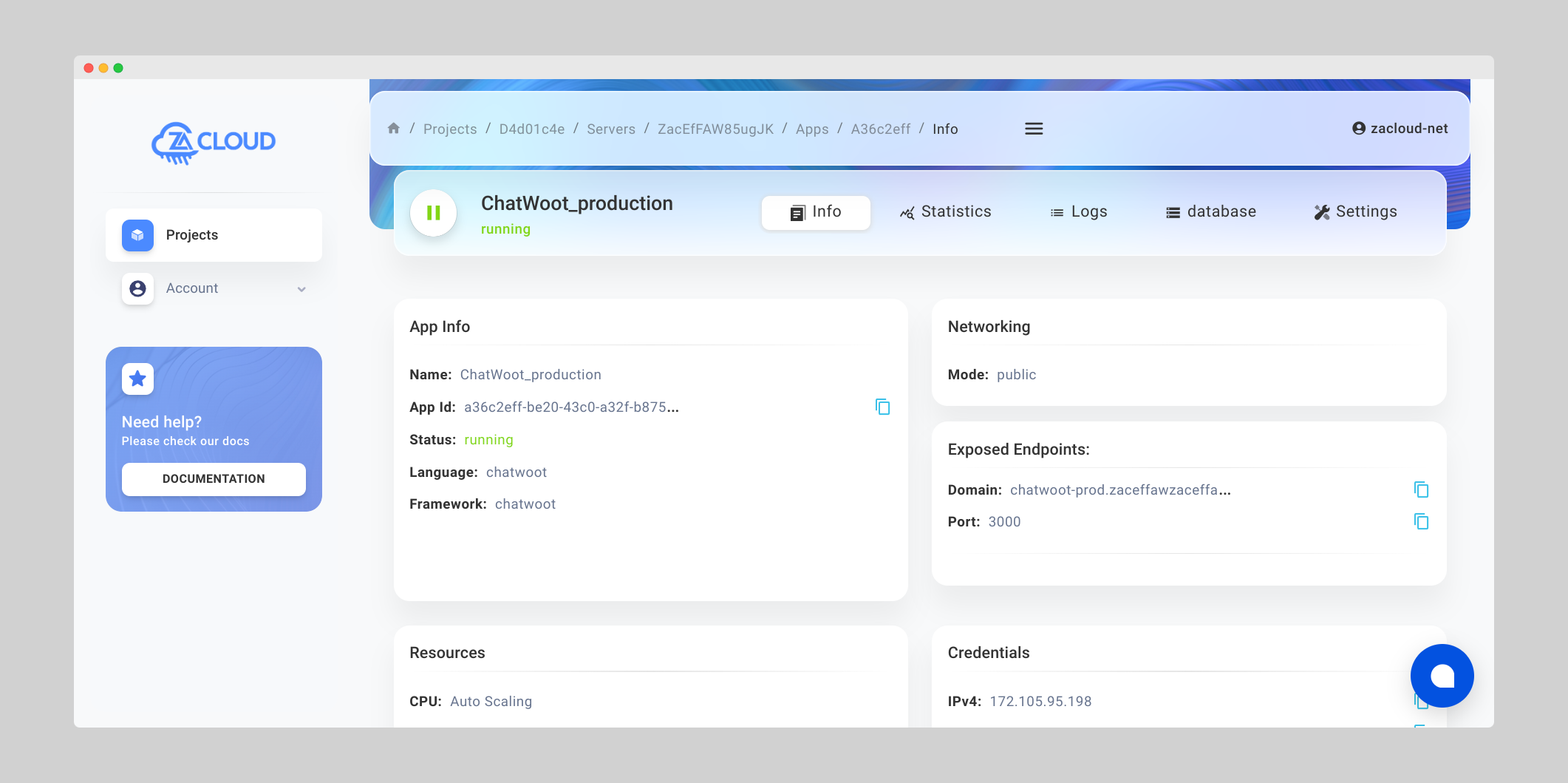Copy the App Id value
This screenshot has width=1568, height=783.
pos(882,407)
